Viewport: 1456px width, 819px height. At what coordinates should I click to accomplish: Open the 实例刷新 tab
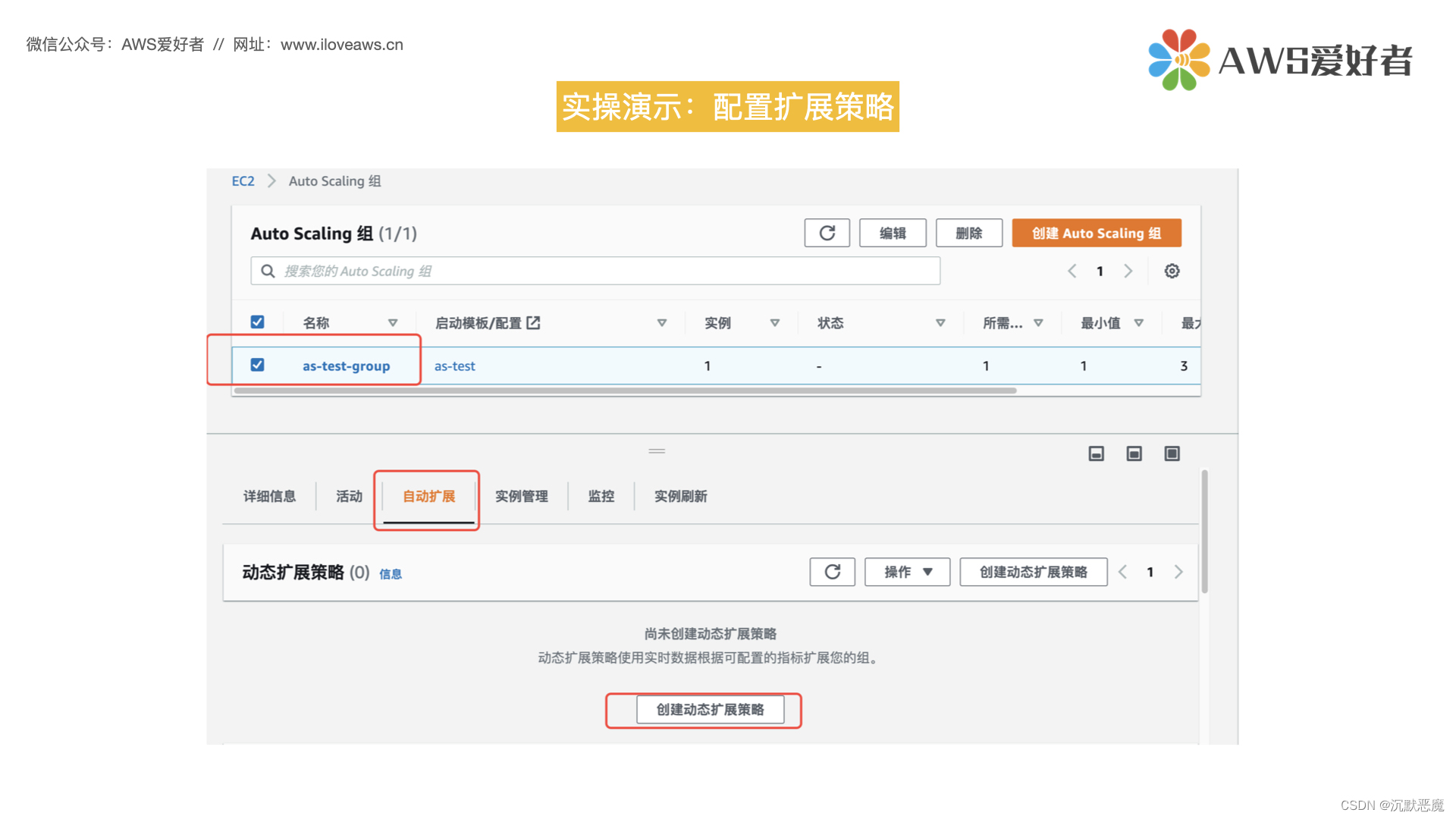681,496
